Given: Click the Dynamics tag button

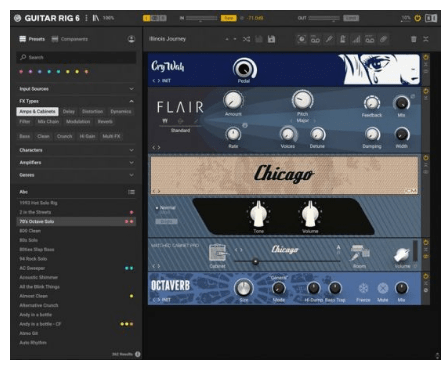Looking at the screenshot, I should tap(121, 111).
